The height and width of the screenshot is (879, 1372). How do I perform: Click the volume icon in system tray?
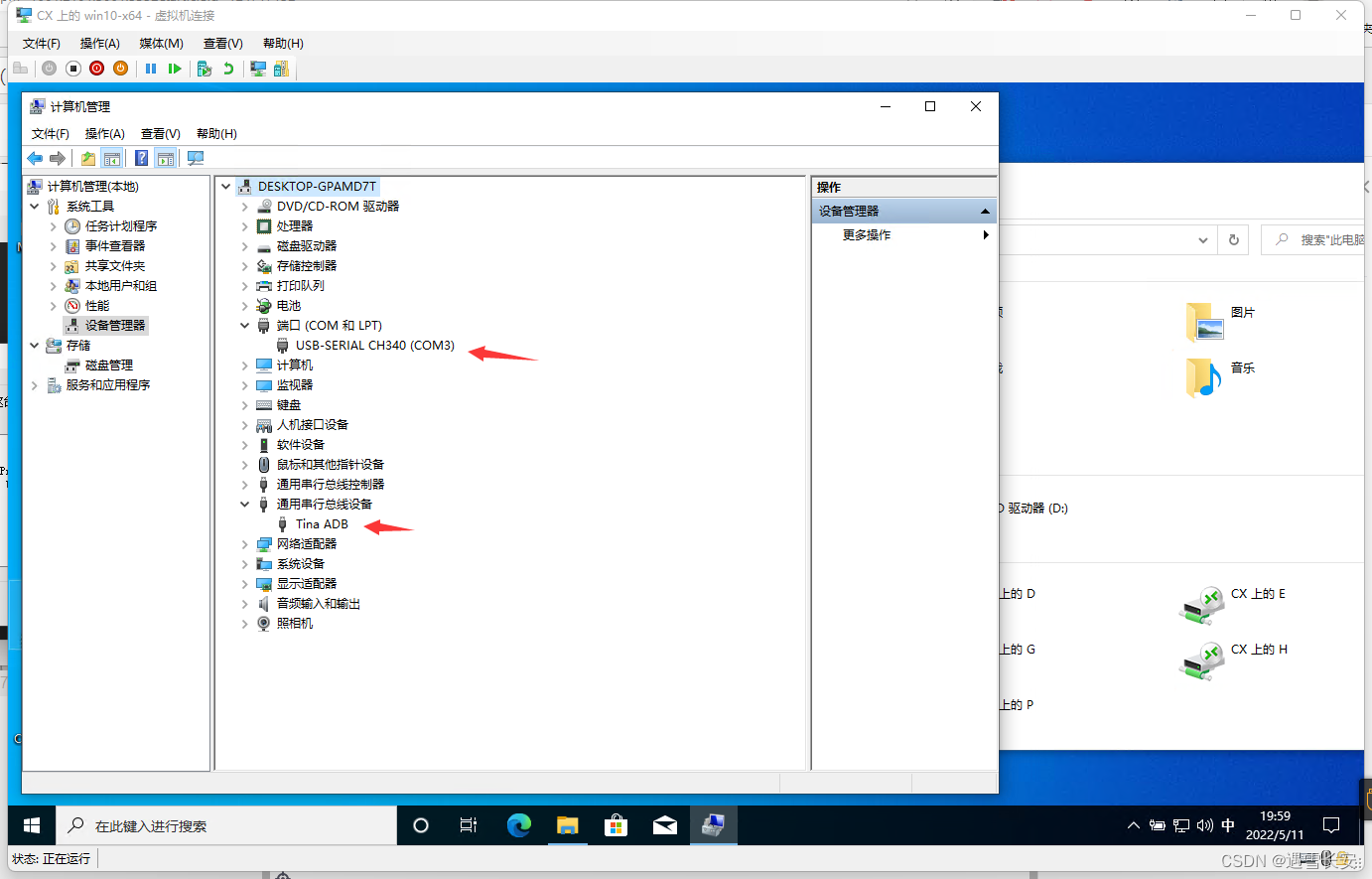click(x=1205, y=825)
